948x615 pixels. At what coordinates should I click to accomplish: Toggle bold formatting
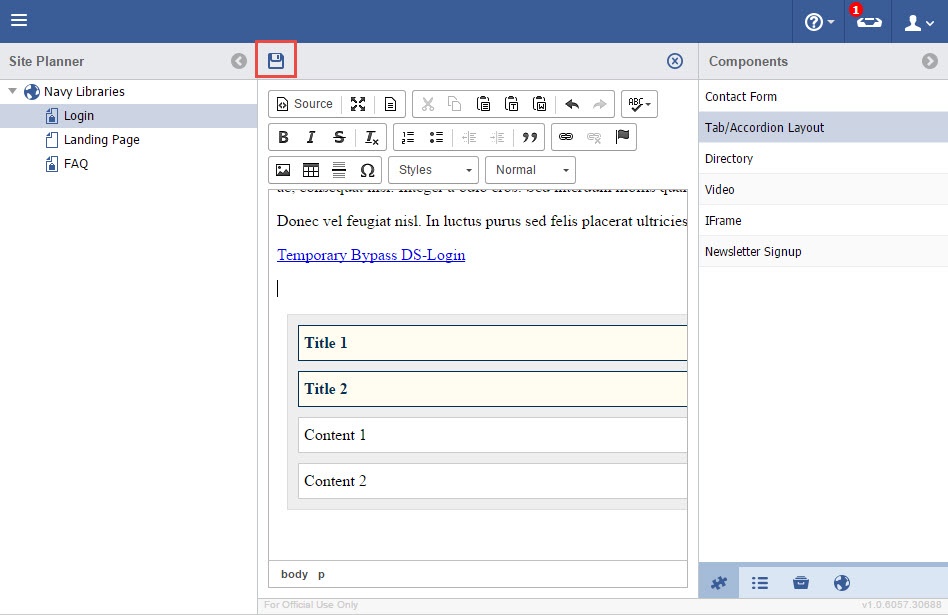point(283,137)
